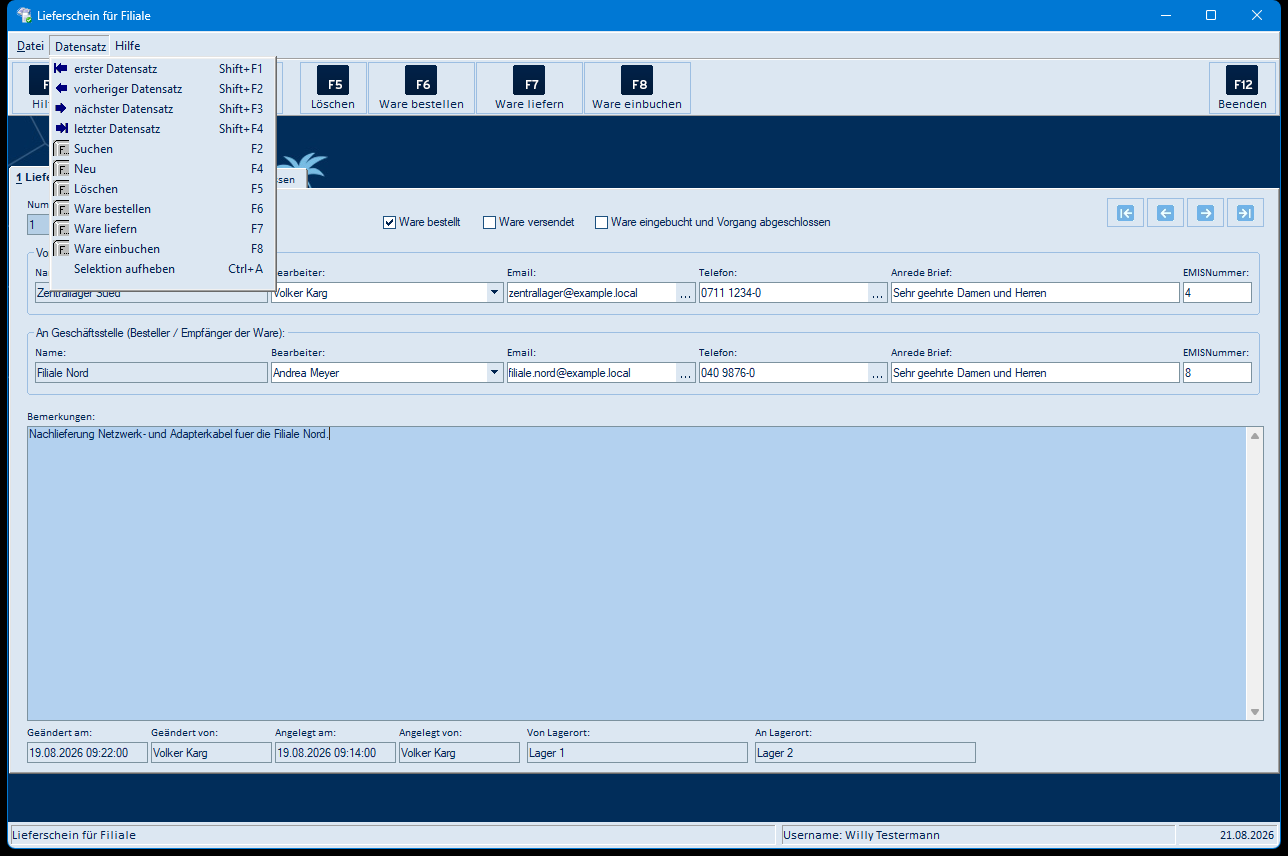Click the 'Von Lagerort' field showing Lager 1
1288x856 pixels.
point(637,753)
